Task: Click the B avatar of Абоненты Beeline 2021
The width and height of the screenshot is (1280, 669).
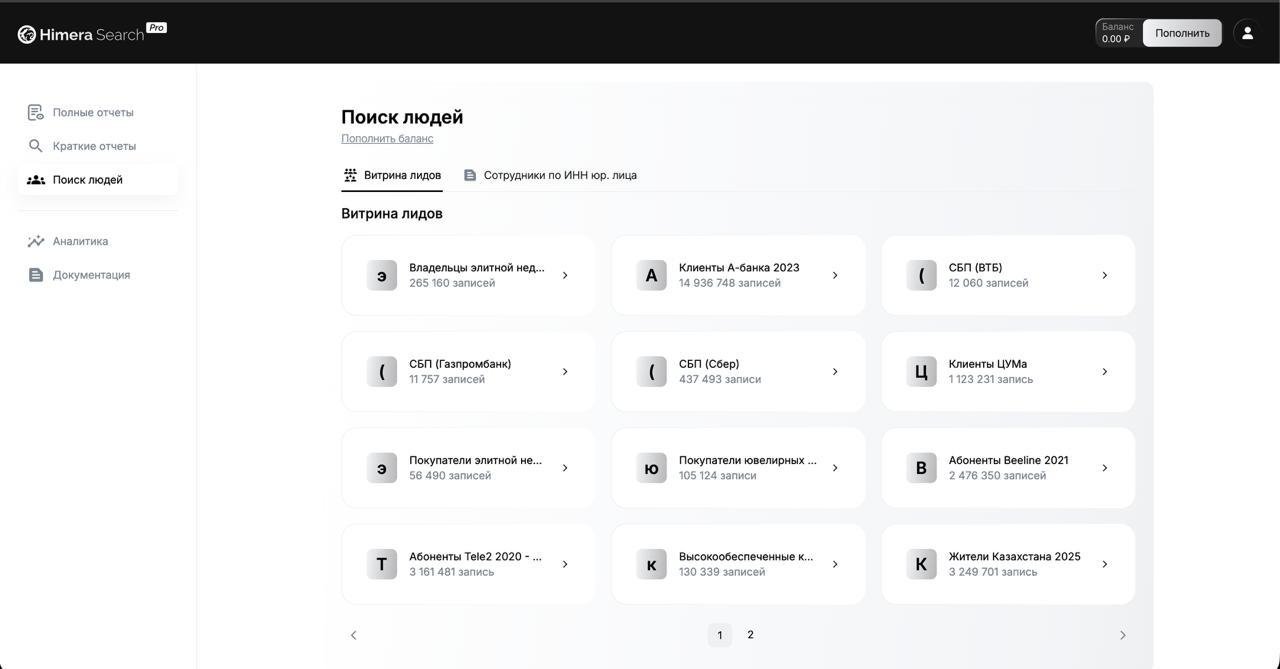Action: (x=921, y=468)
